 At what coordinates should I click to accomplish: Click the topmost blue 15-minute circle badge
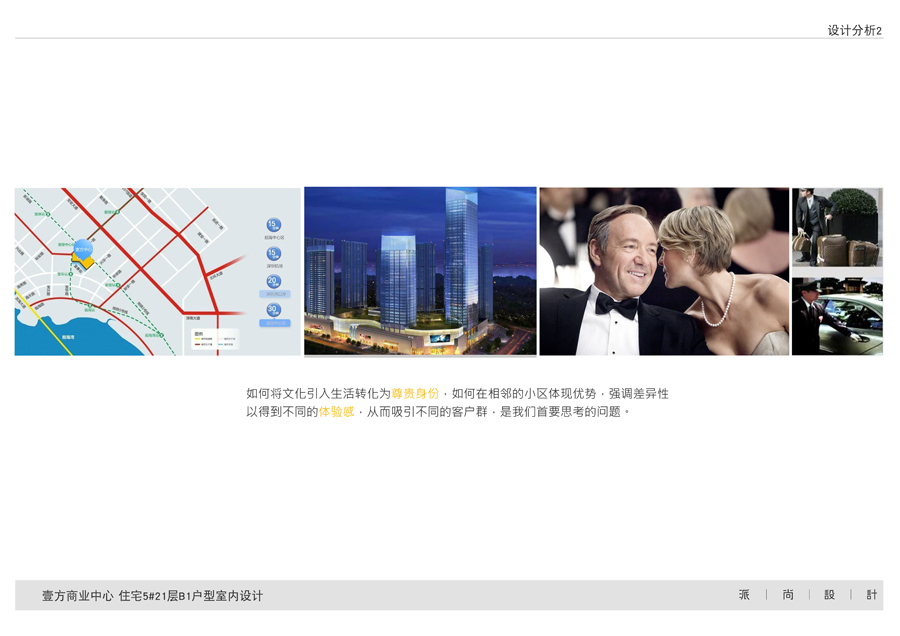[273, 226]
